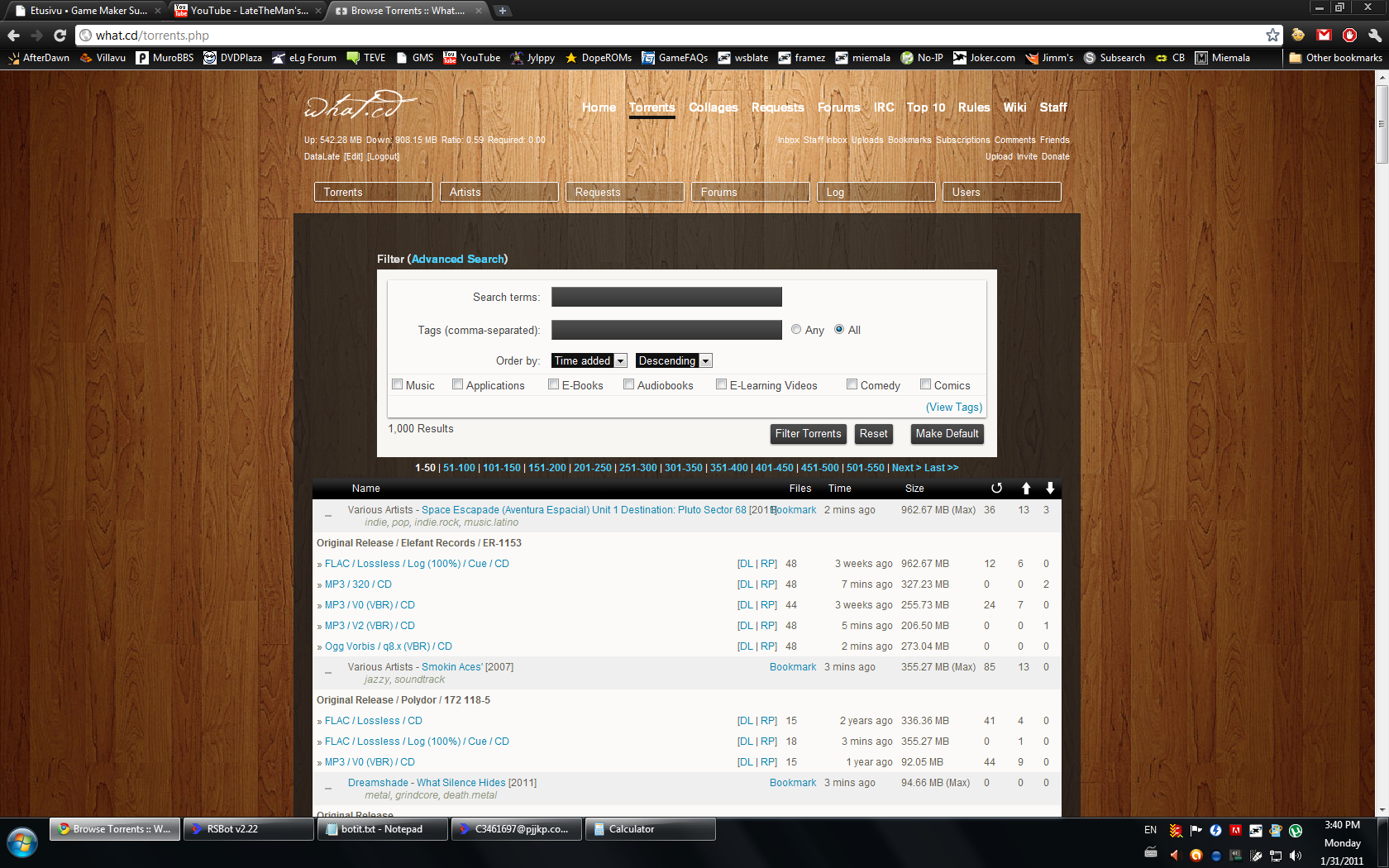This screenshot has height=868, width=1389.
Task: Collapse the Smokin Aces' torrent group
Action: coord(328,672)
